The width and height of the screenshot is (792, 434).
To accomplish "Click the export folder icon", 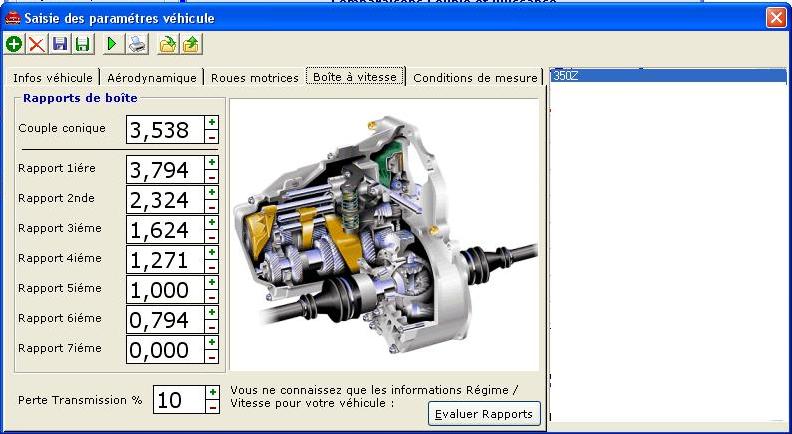I will pyautogui.click(x=190, y=44).
